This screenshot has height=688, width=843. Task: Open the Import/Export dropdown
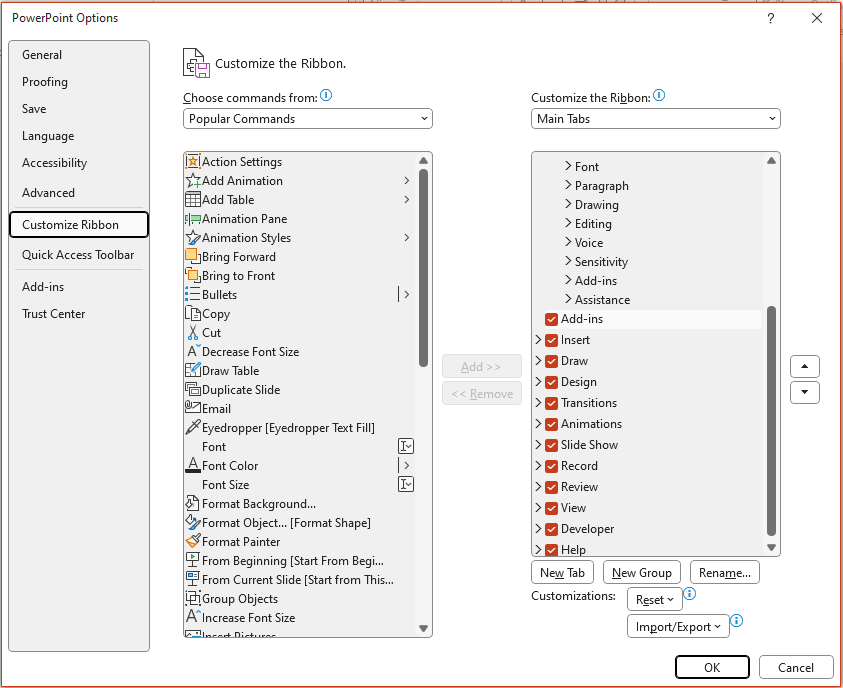tap(678, 626)
